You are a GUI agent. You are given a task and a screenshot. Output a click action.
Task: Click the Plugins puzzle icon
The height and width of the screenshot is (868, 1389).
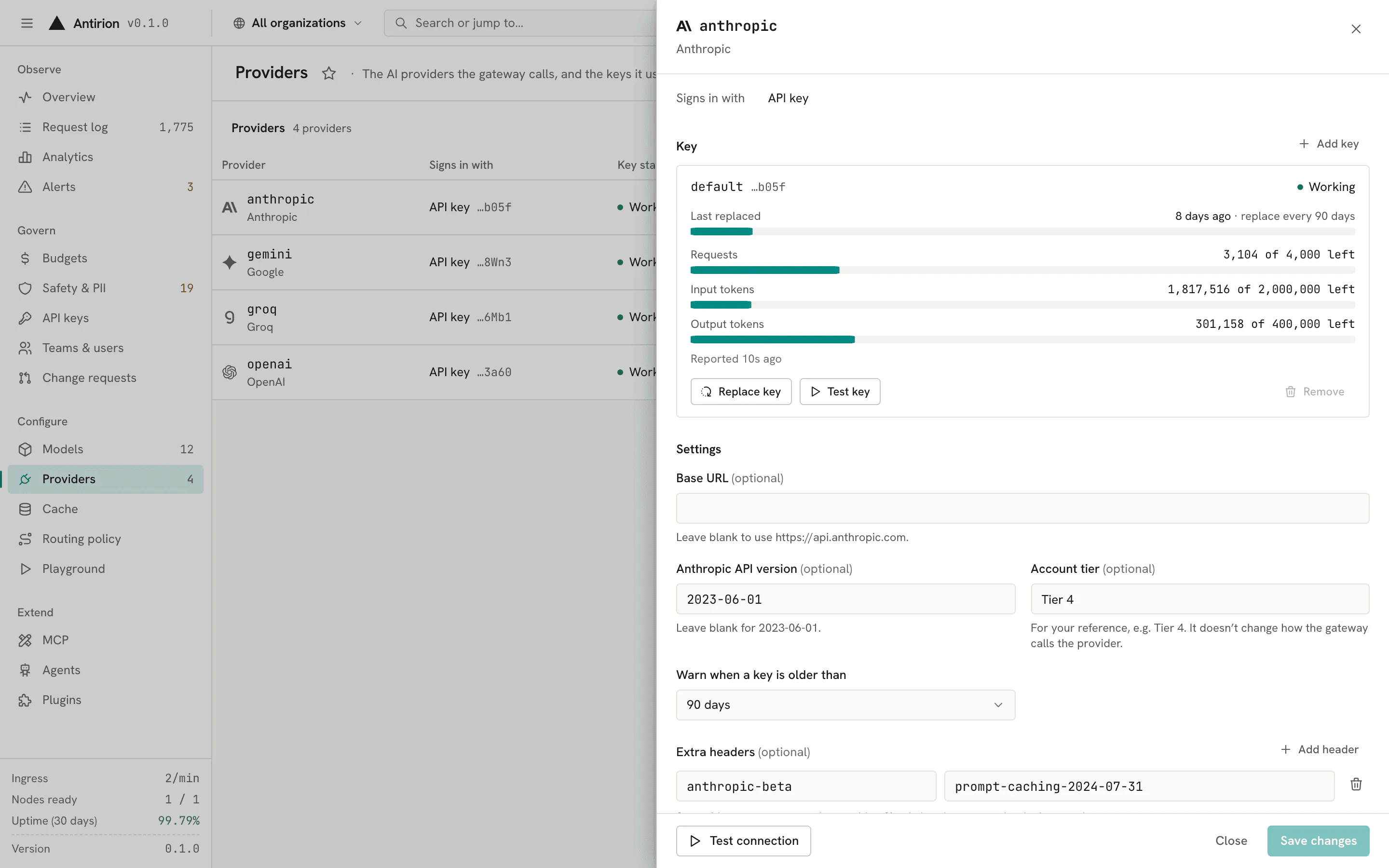(25, 700)
